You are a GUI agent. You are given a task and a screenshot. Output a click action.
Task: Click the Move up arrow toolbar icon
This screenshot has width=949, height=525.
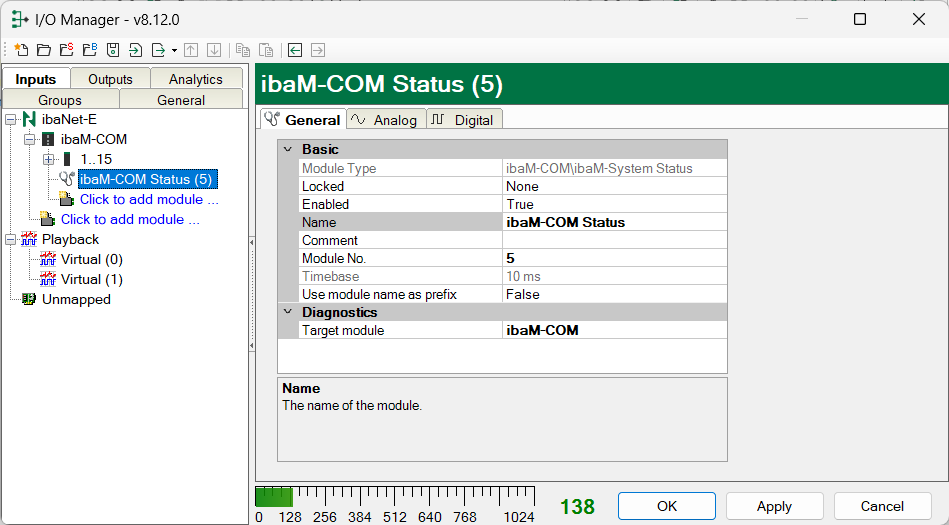(x=191, y=50)
